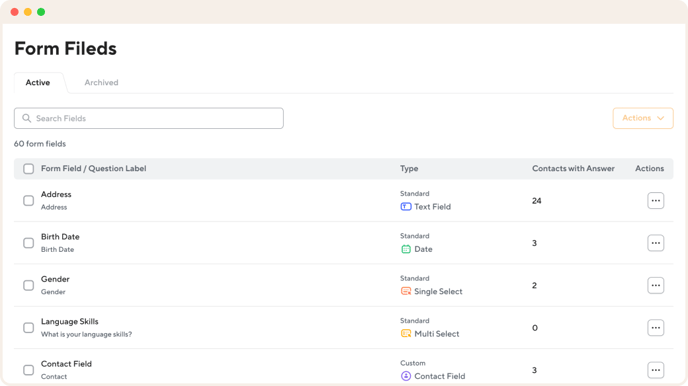
Task: Click the green maximize window button
Action: (41, 12)
